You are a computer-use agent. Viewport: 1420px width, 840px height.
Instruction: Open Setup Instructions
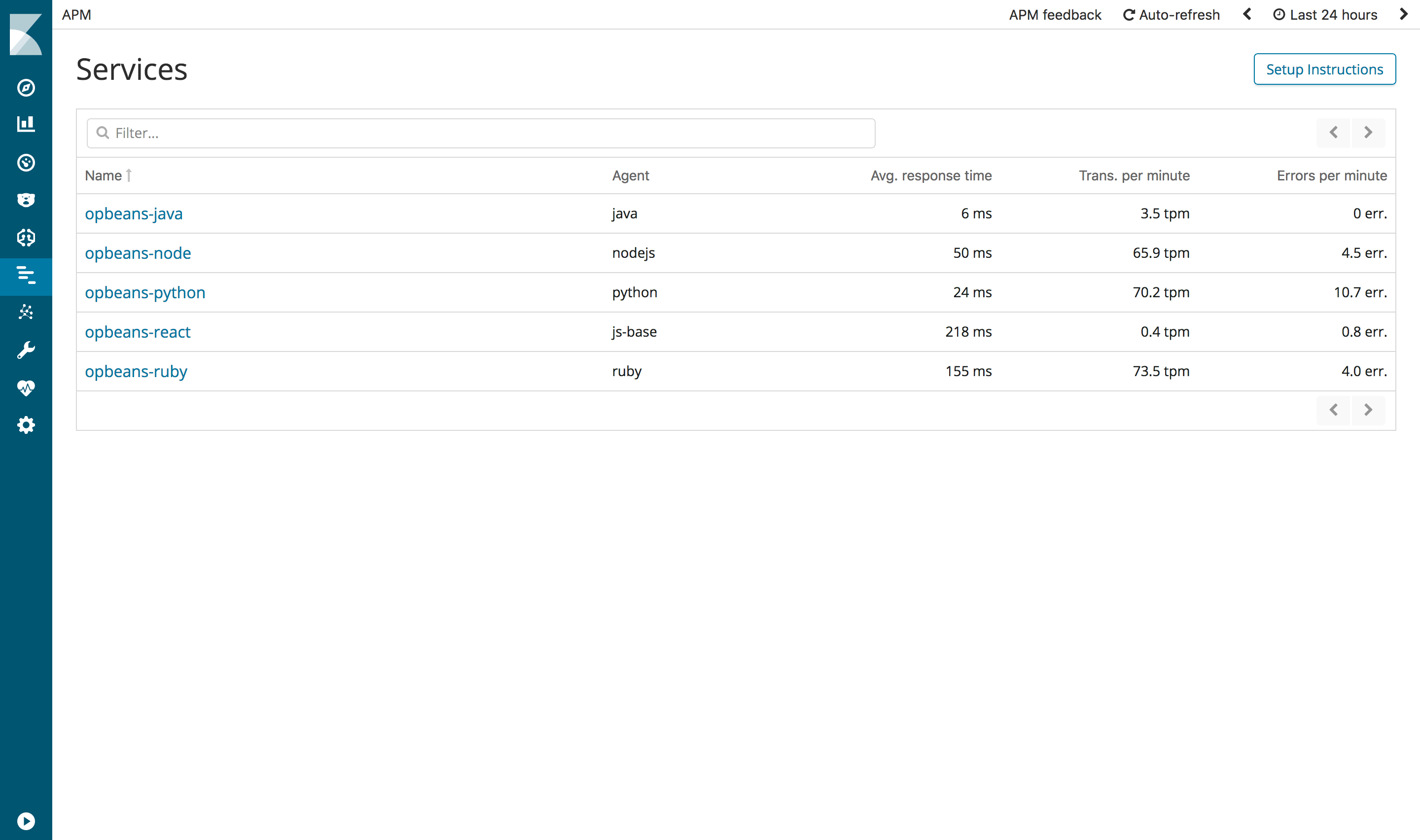pyautogui.click(x=1324, y=69)
